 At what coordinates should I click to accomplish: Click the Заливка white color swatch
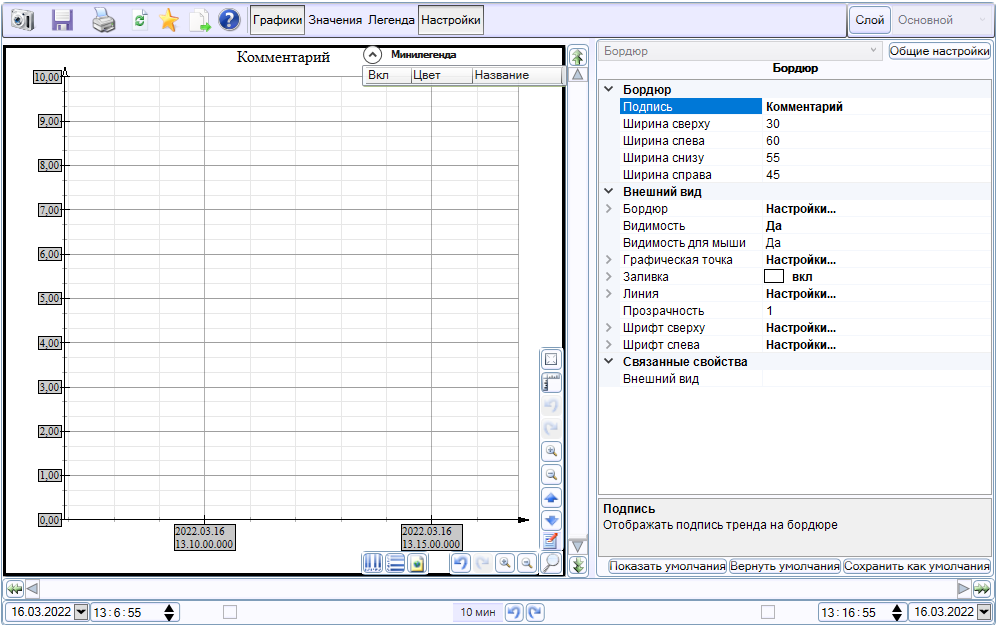(x=774, y=276)
